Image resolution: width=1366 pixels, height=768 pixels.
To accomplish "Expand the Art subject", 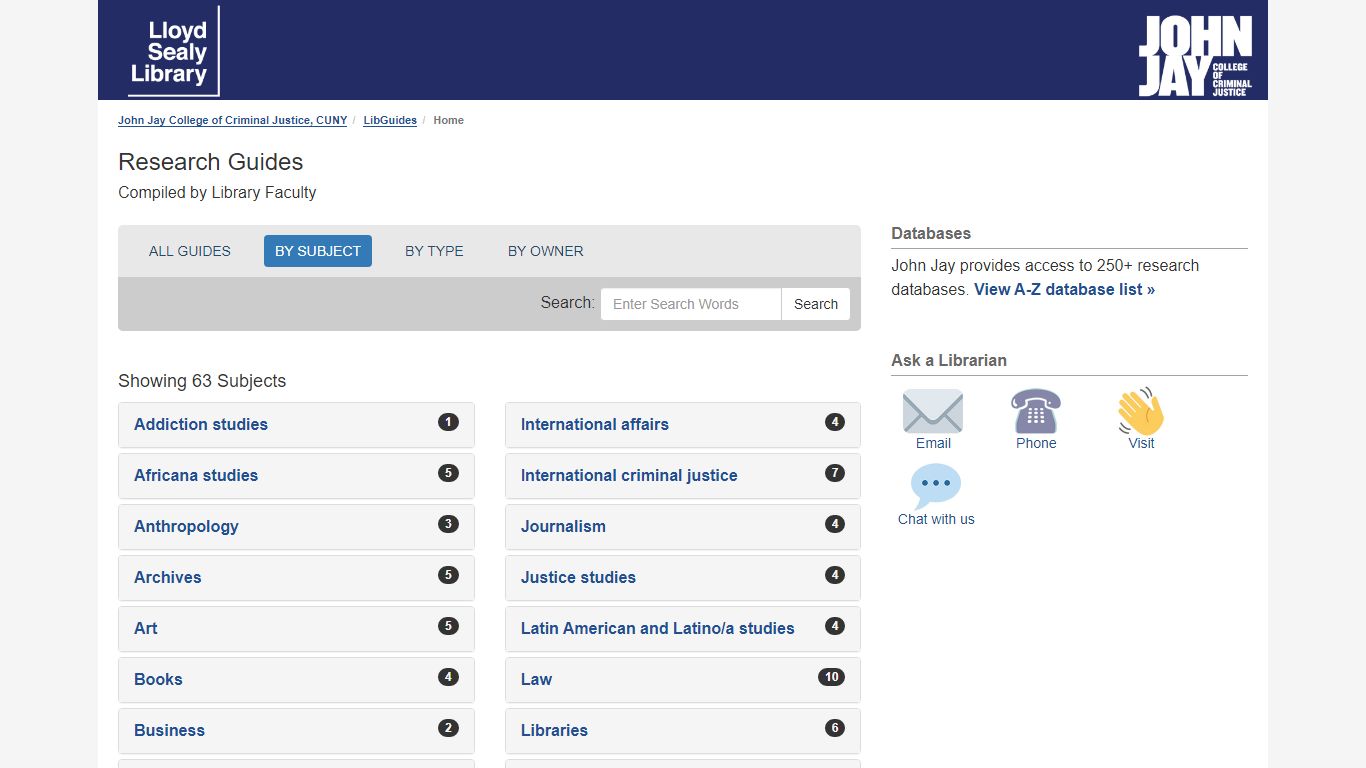I will 296,629.
